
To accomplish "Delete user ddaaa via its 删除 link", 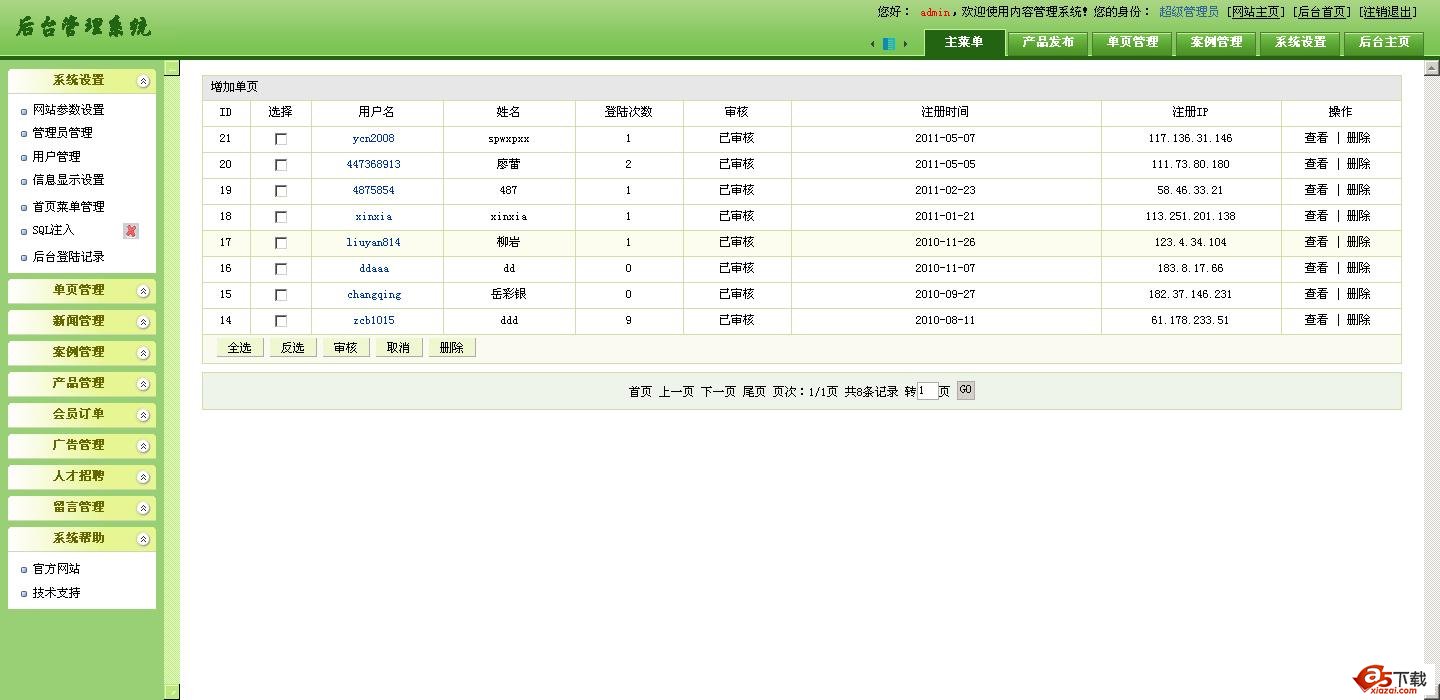I will (1358, 268).
